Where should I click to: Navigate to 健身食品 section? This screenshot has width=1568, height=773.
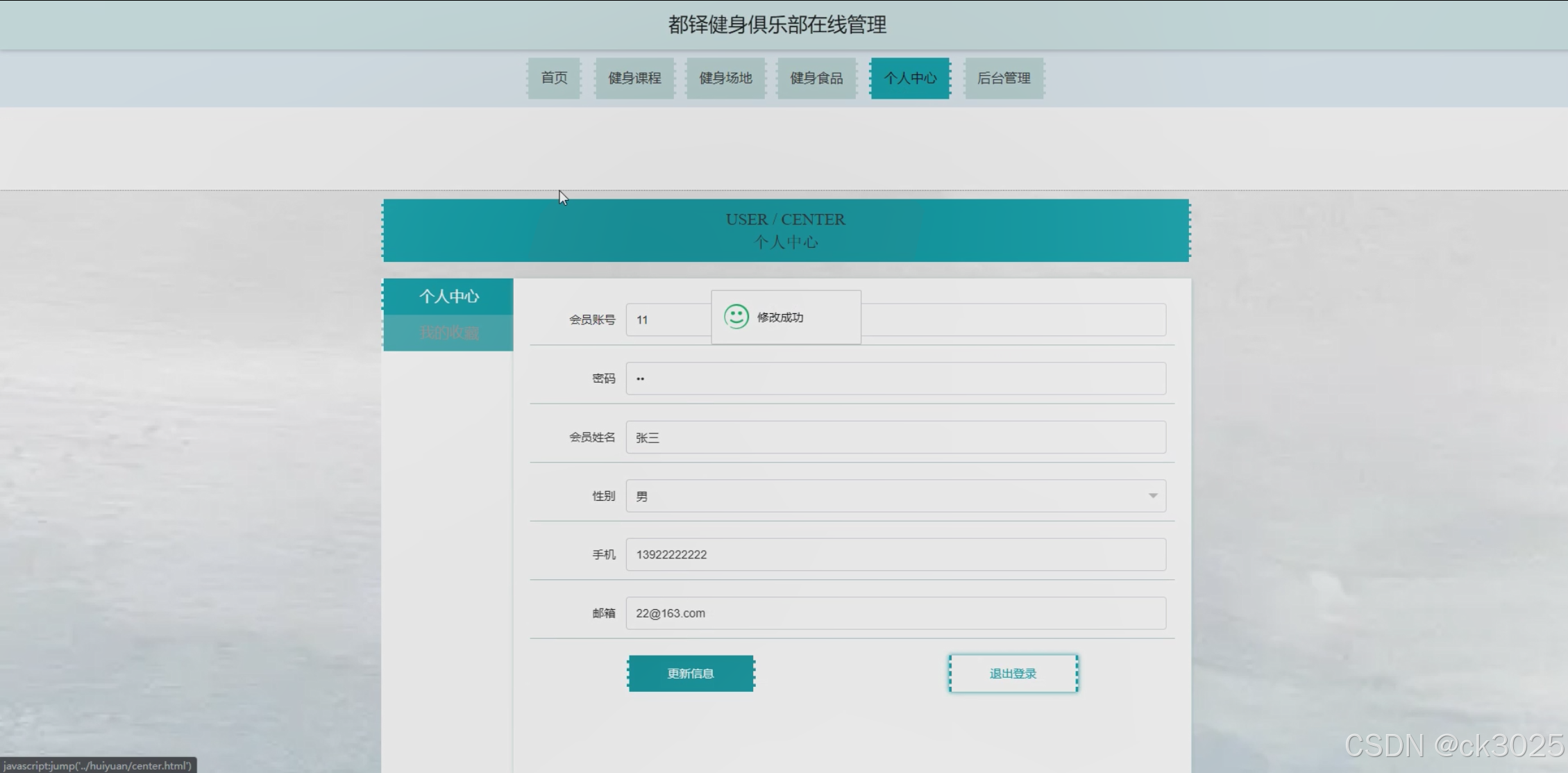(816, 78)
